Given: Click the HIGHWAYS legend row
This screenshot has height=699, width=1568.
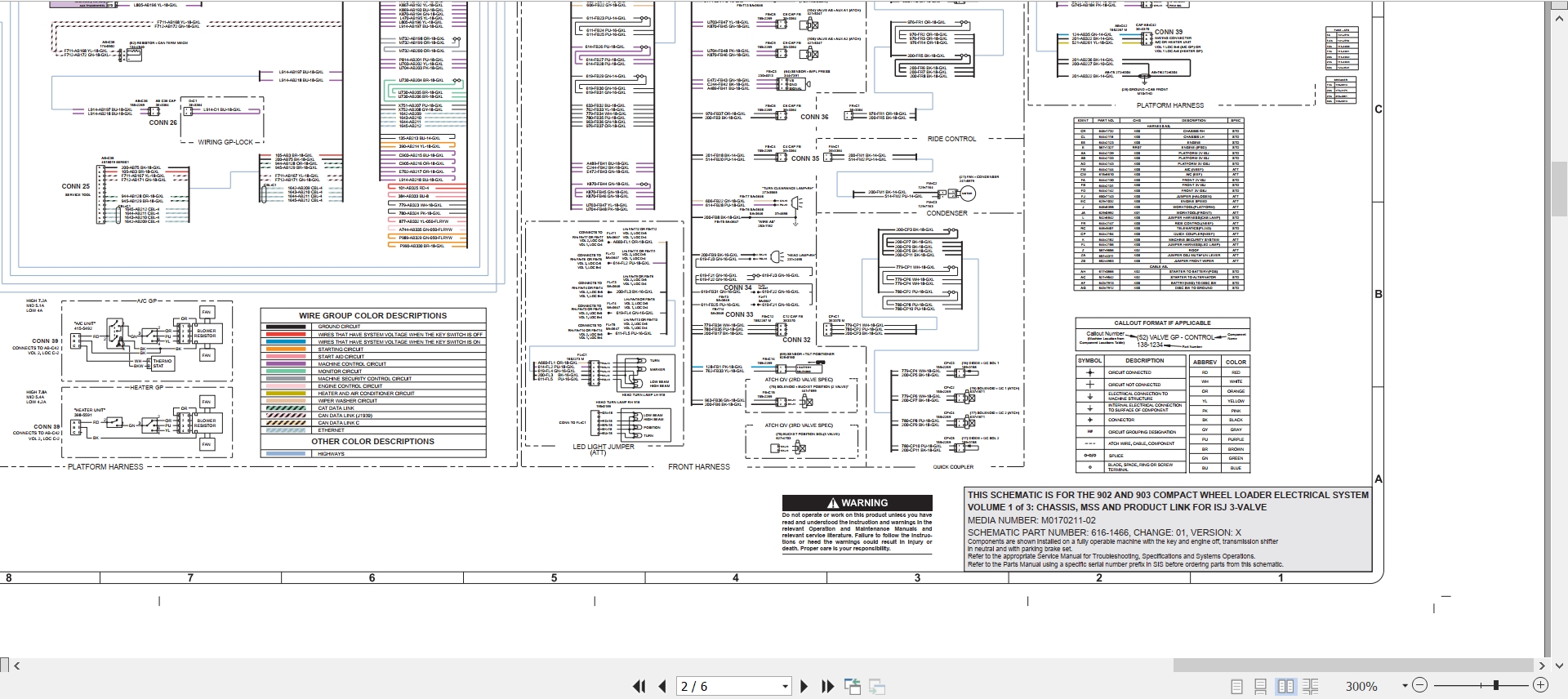Looking at the screenshot, I should (x=373, y=453).
